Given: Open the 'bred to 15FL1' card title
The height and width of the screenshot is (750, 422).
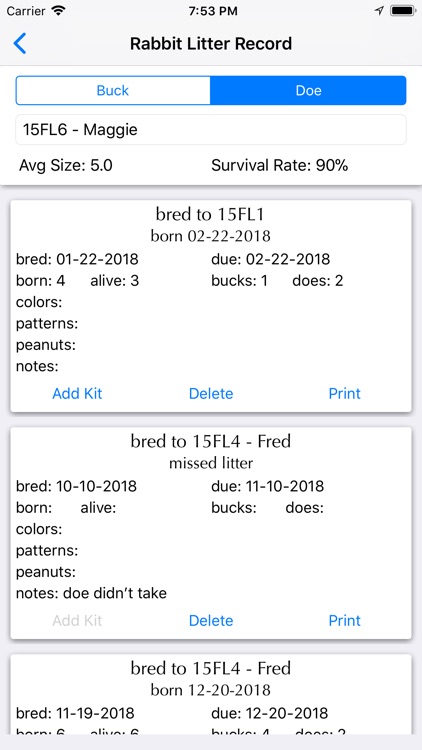Looking at the screenshot, I should pyautogui.click(x=211, y=215).
